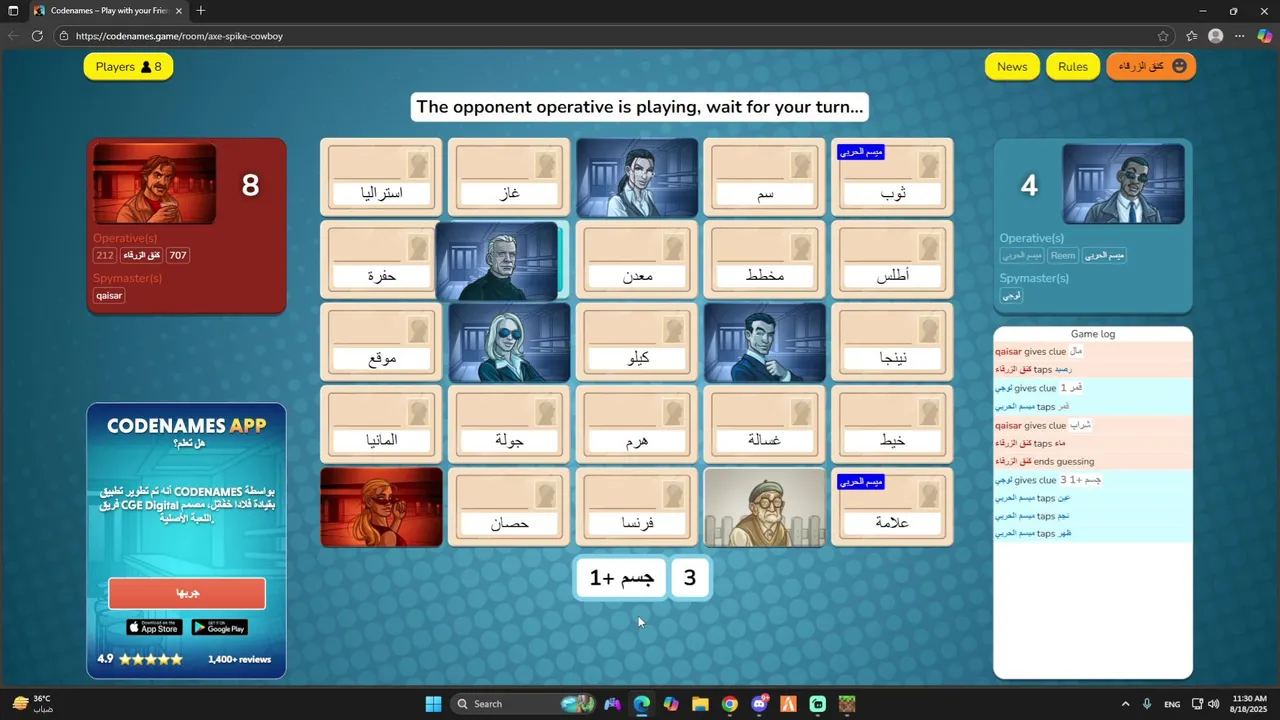Select the خيط word card
Viewport: 1280px width, 720px height.
click(x=892, y=425)
